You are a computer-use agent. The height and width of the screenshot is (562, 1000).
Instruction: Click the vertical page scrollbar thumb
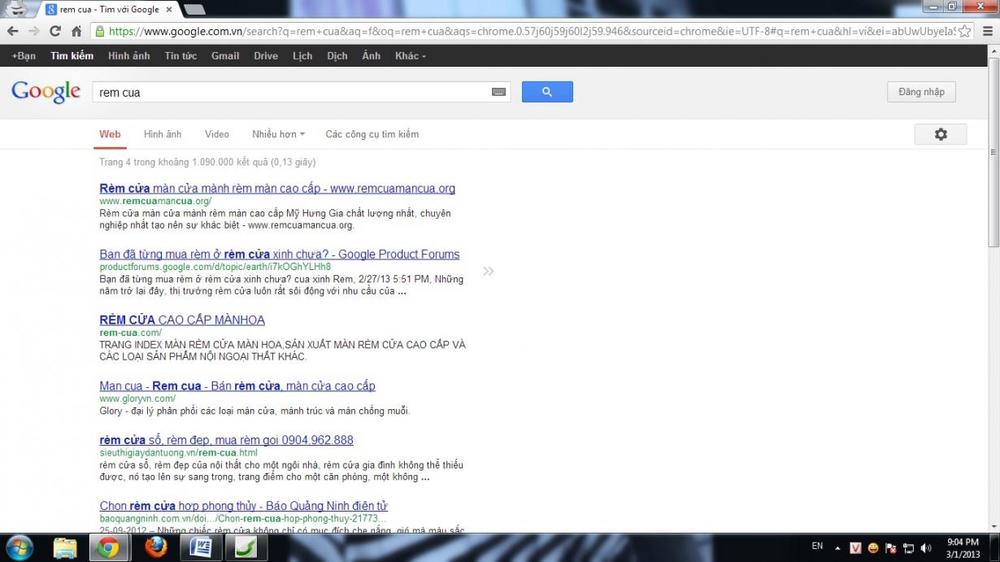(x=994, y=154)
